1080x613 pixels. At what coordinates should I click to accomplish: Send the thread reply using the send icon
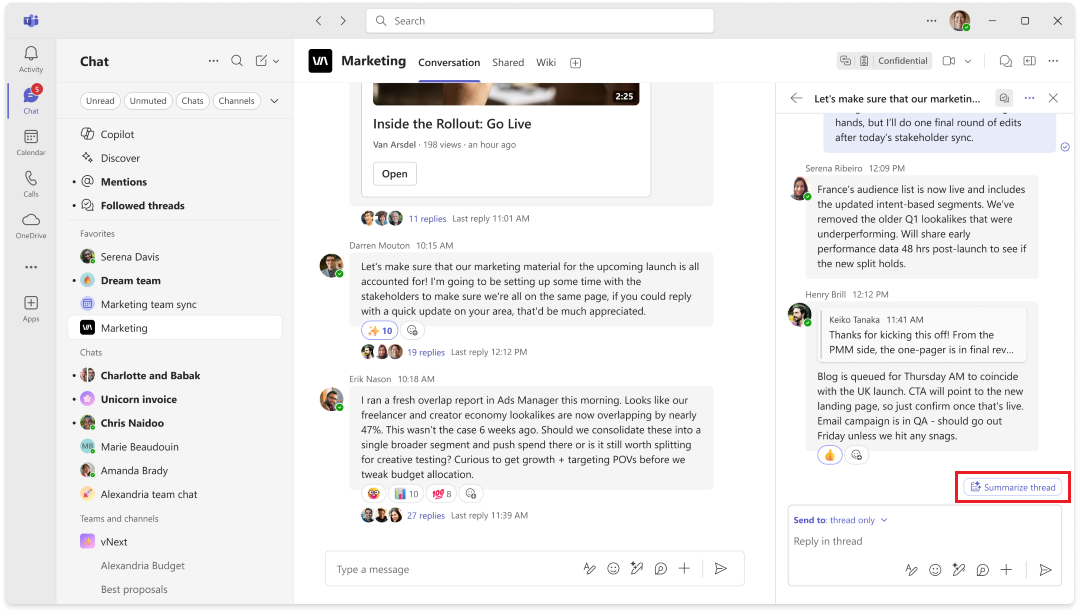1047,570
